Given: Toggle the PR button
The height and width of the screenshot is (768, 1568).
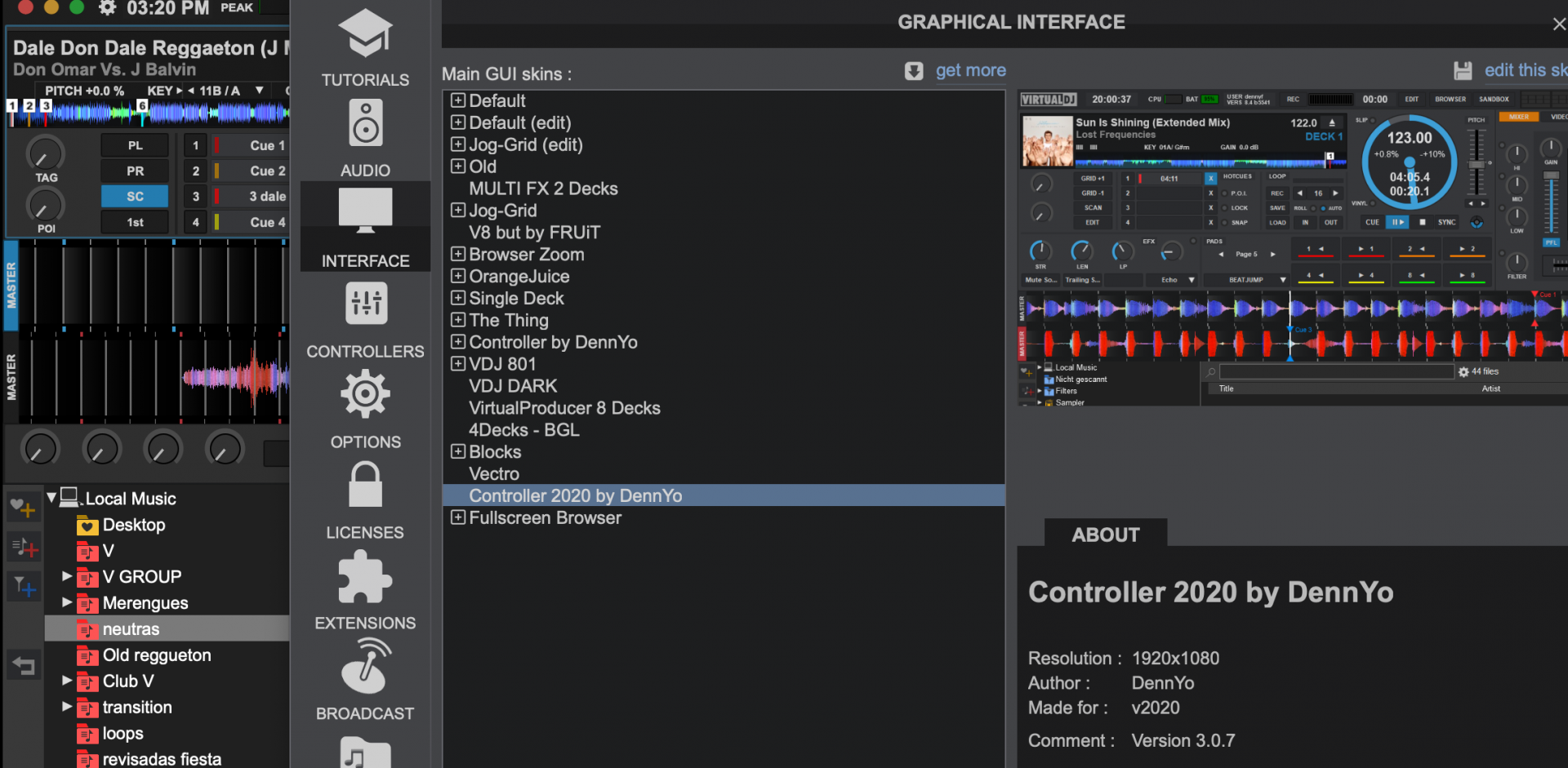Looking at the screenshot, I should 135,171.
